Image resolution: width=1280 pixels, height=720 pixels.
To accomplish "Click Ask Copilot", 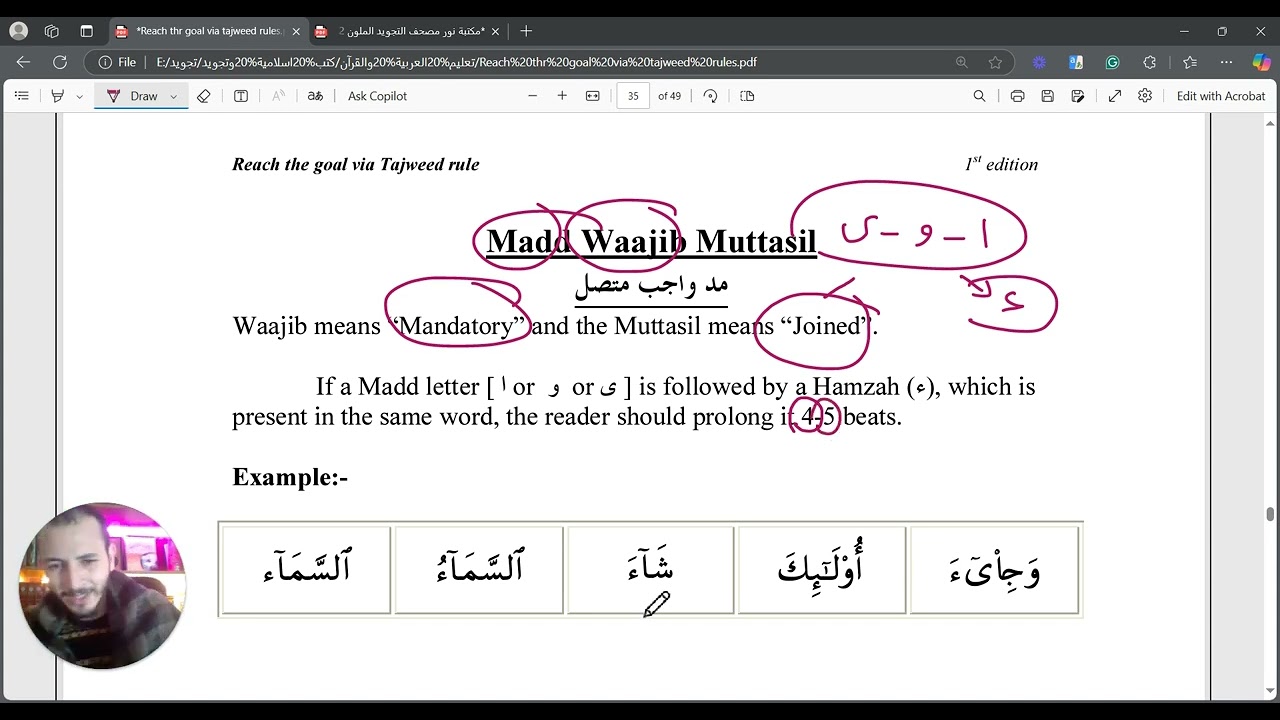I will tap(377, 96).
